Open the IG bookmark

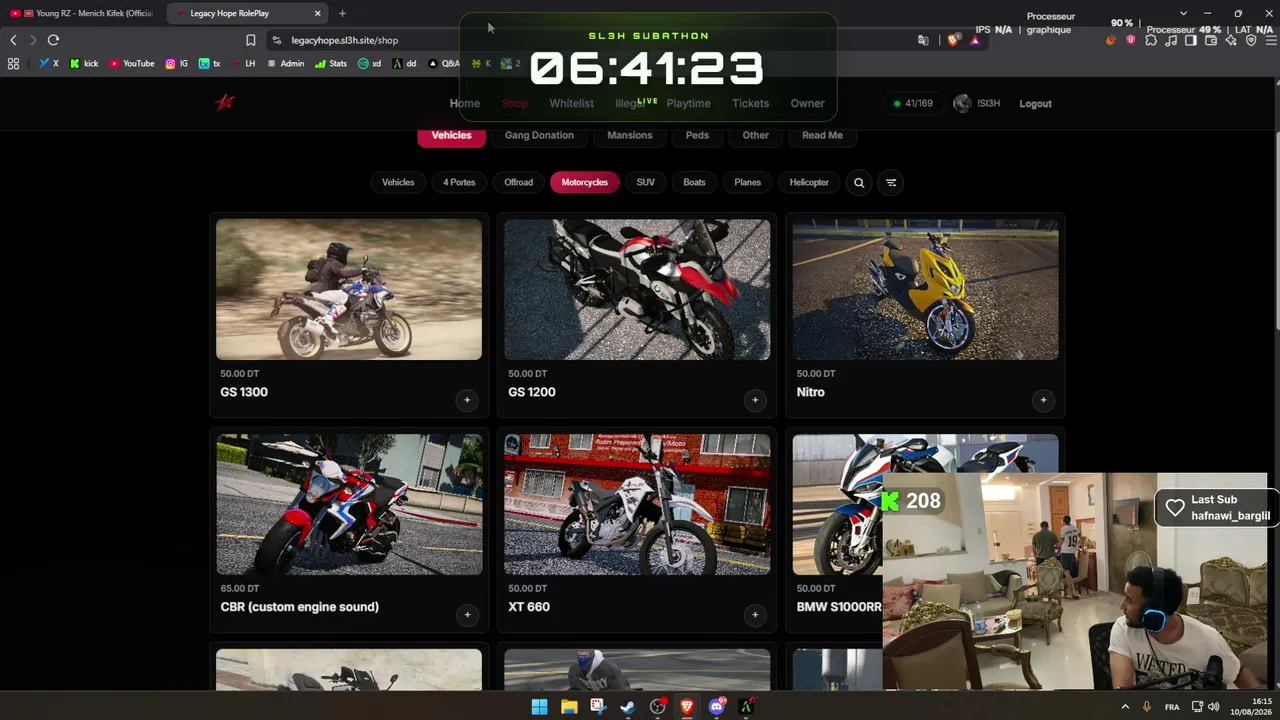[177, 64]
